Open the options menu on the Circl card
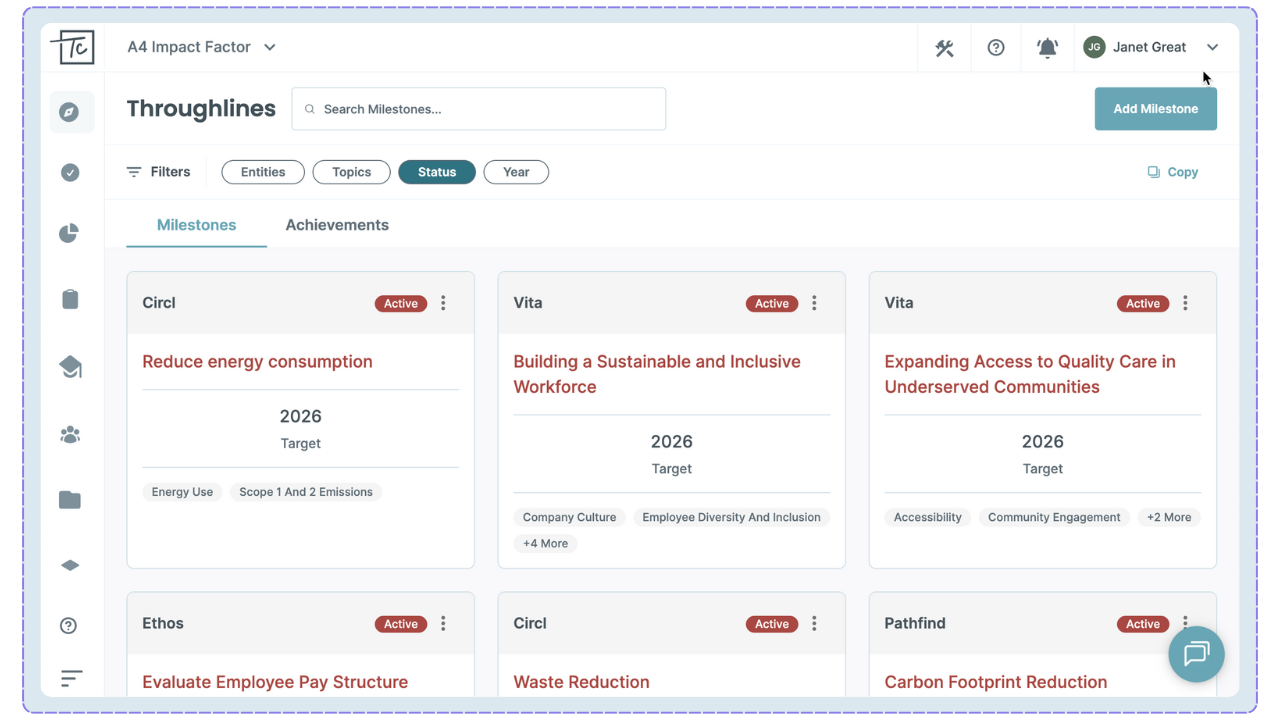1280x720 pixels. pyautogui.click(x=443, y=303)
